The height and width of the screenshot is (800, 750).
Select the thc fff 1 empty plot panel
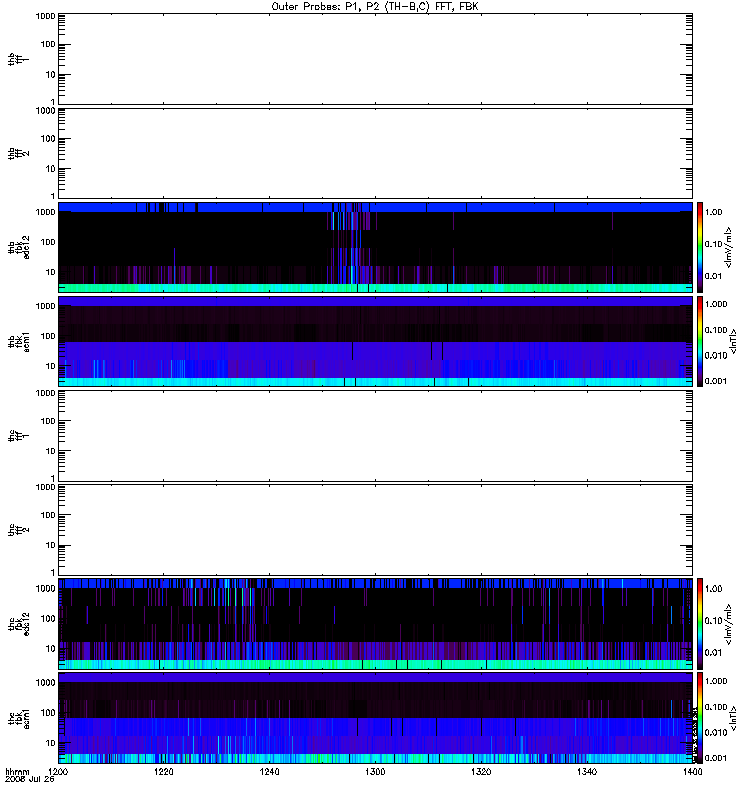tap(375, 436)
